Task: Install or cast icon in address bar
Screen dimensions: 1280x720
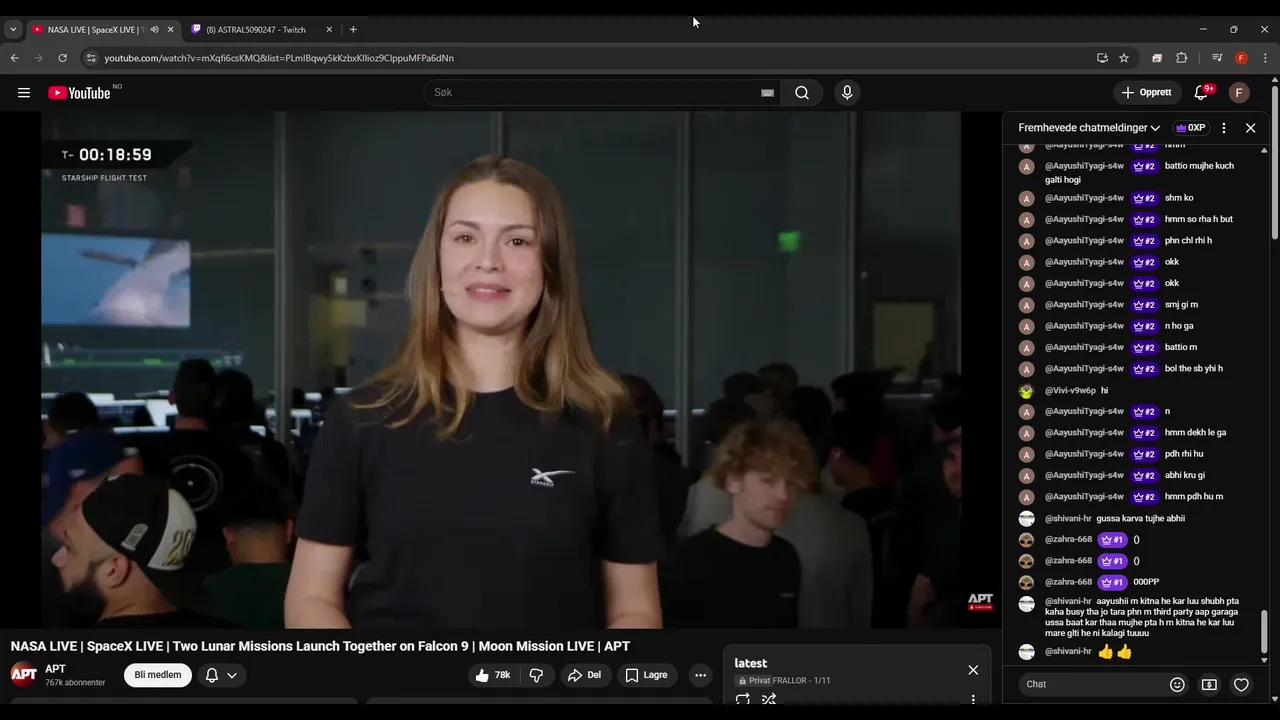Action: pyautogui.click(x=1102, y=58)
